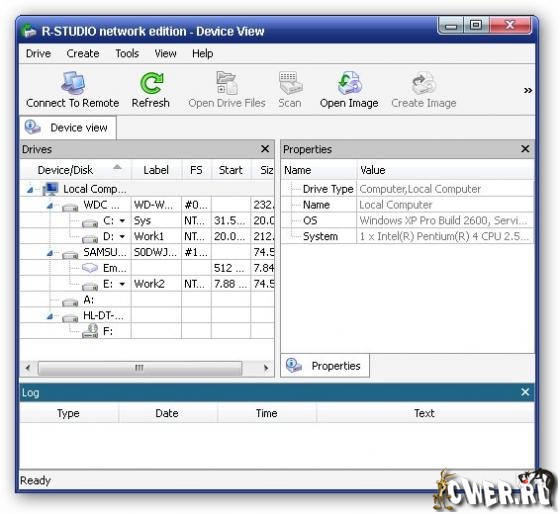Open the Create menu
The height and width of the screenshot is (514, 560).
pos(83,53)
